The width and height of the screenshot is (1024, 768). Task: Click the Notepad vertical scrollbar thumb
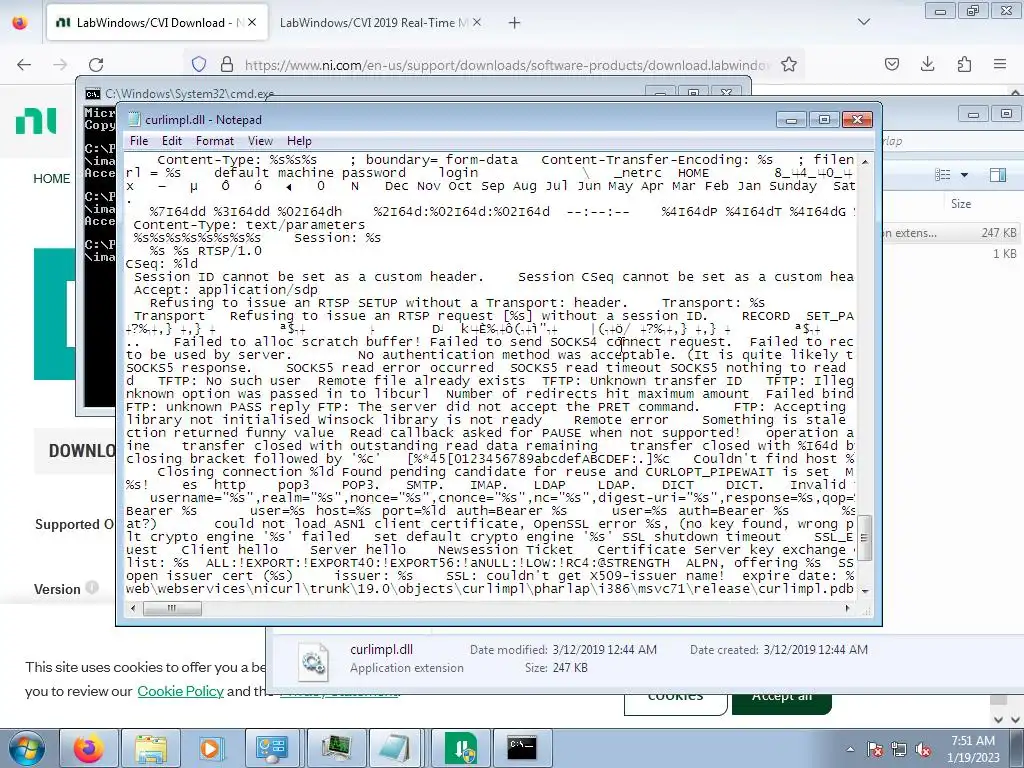[865, 537]
